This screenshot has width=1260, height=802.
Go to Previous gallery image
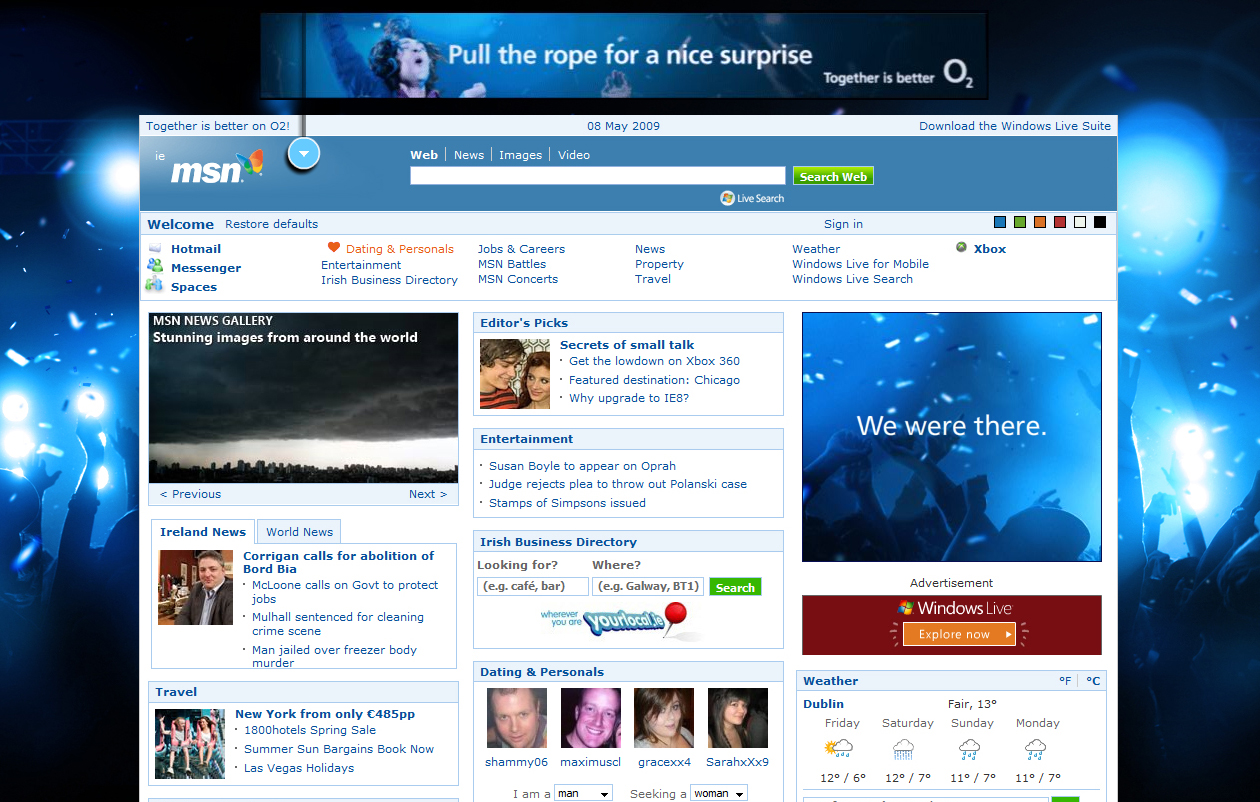(190, 494)
